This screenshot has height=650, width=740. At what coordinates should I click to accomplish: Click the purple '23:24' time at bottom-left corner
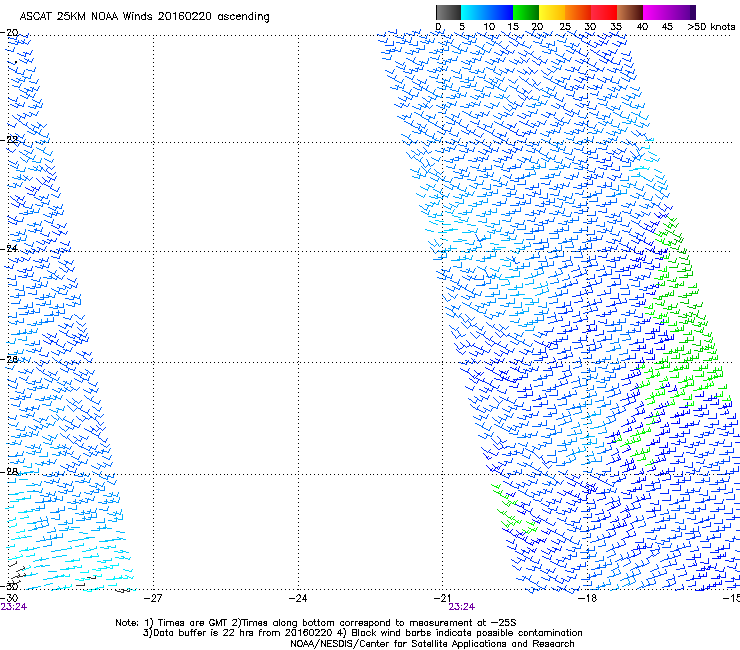[14, 607]
